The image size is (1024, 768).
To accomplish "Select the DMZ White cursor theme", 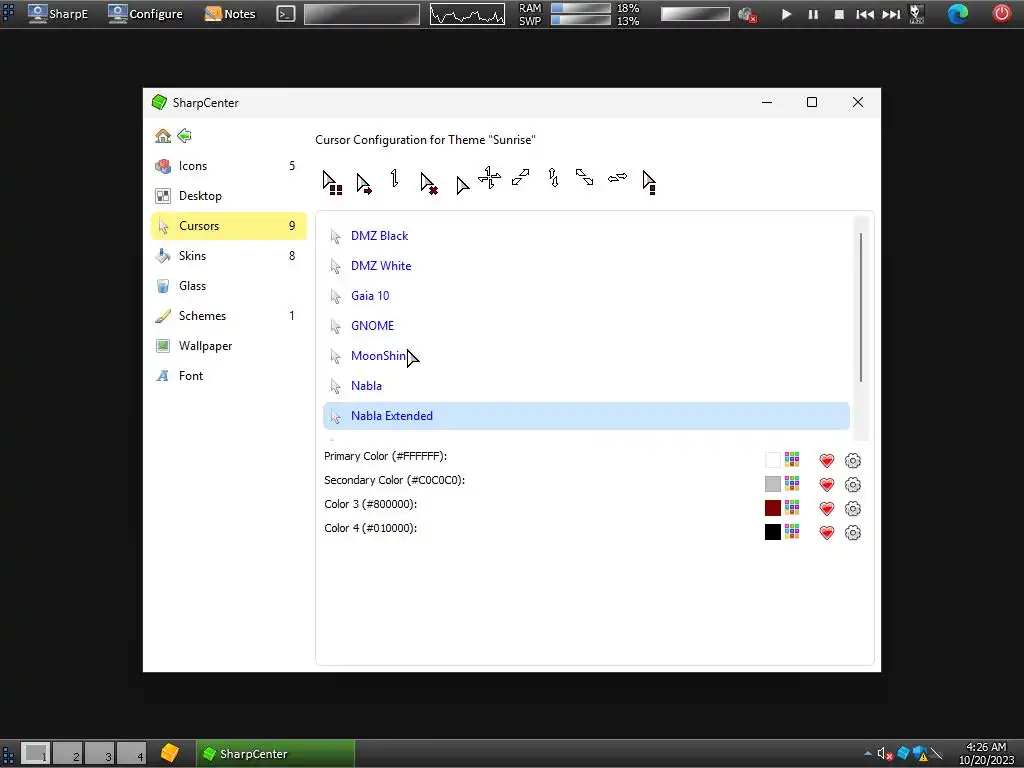I will click(586, 266).
